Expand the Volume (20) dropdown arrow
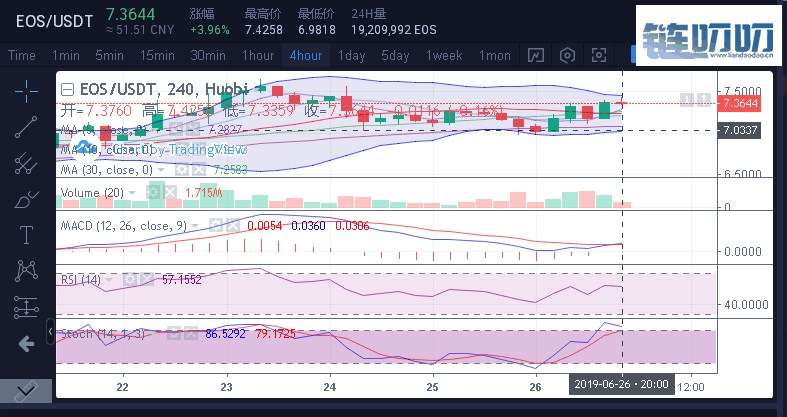The width and height of the screenshot is (787, 417). (x=133, y=192)
